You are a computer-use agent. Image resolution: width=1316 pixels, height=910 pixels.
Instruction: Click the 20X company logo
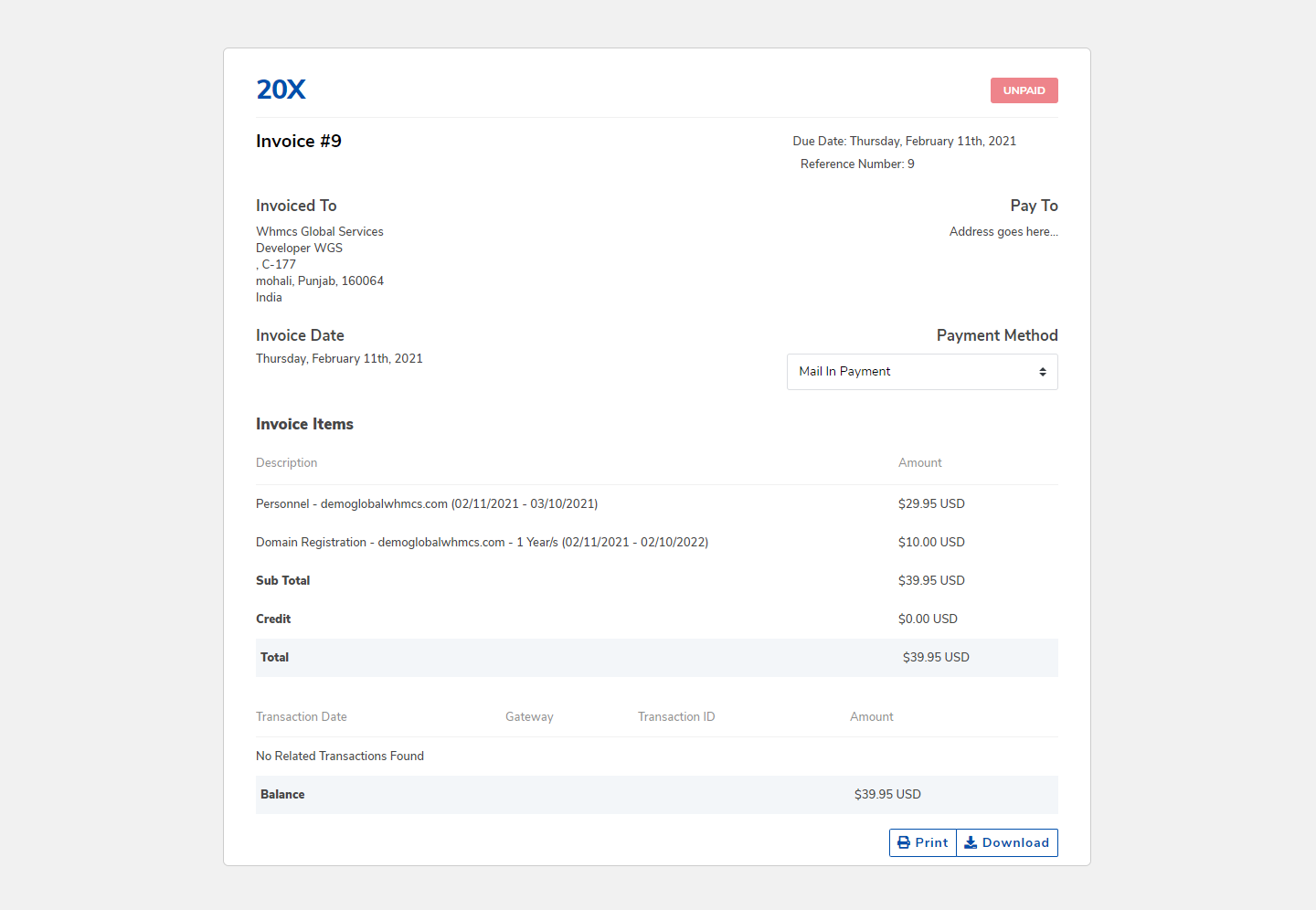tap(281, 90)
